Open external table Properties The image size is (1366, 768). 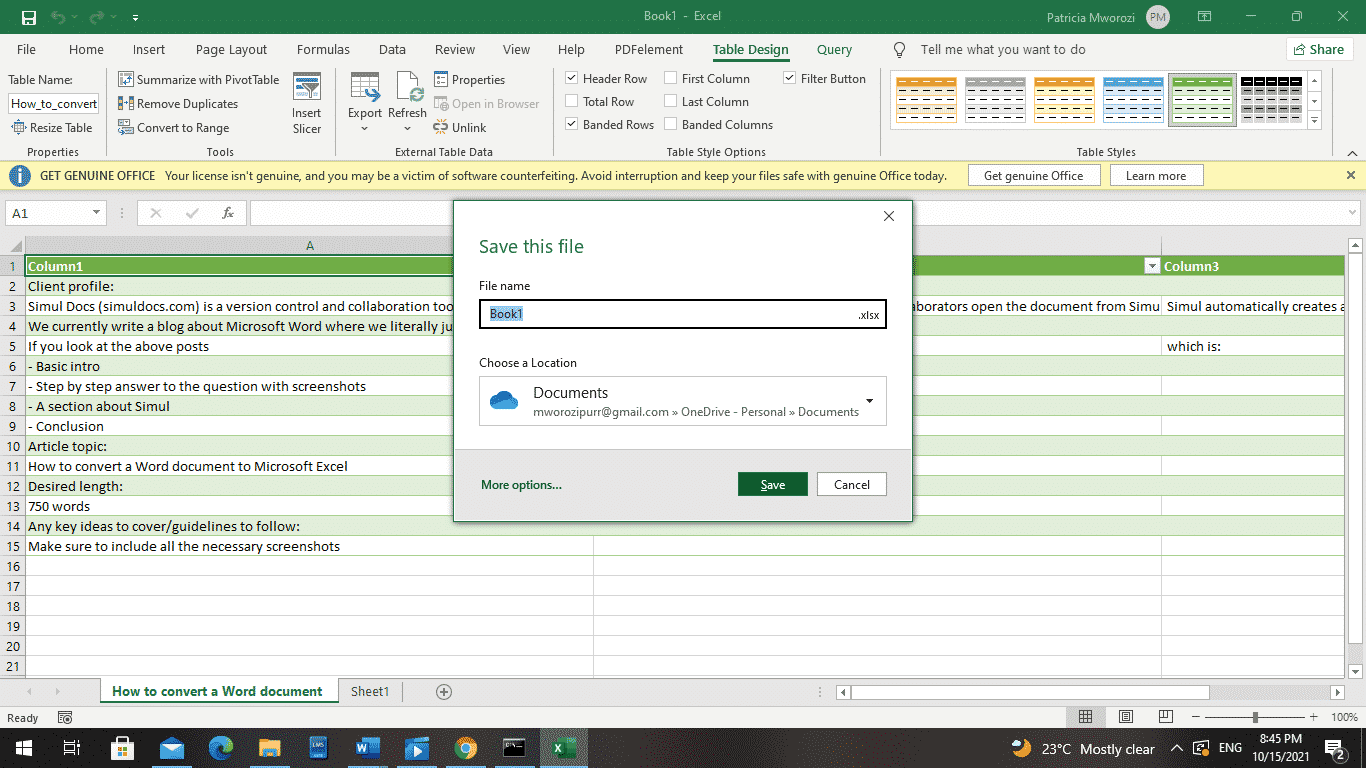pyautogui.click(x=470, y=79)
